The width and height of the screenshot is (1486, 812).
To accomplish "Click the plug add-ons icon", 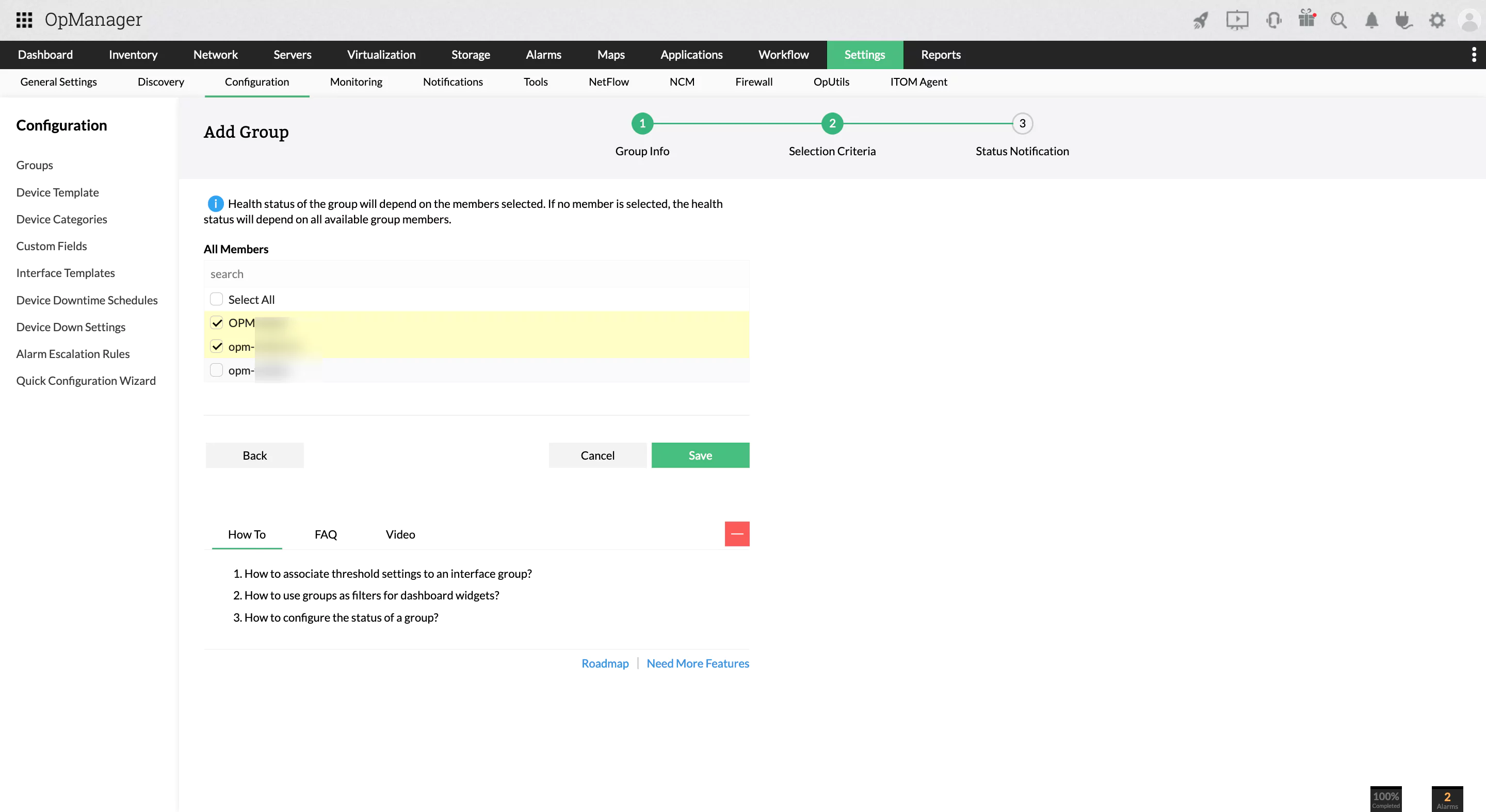I will [x=1404, y=20].
